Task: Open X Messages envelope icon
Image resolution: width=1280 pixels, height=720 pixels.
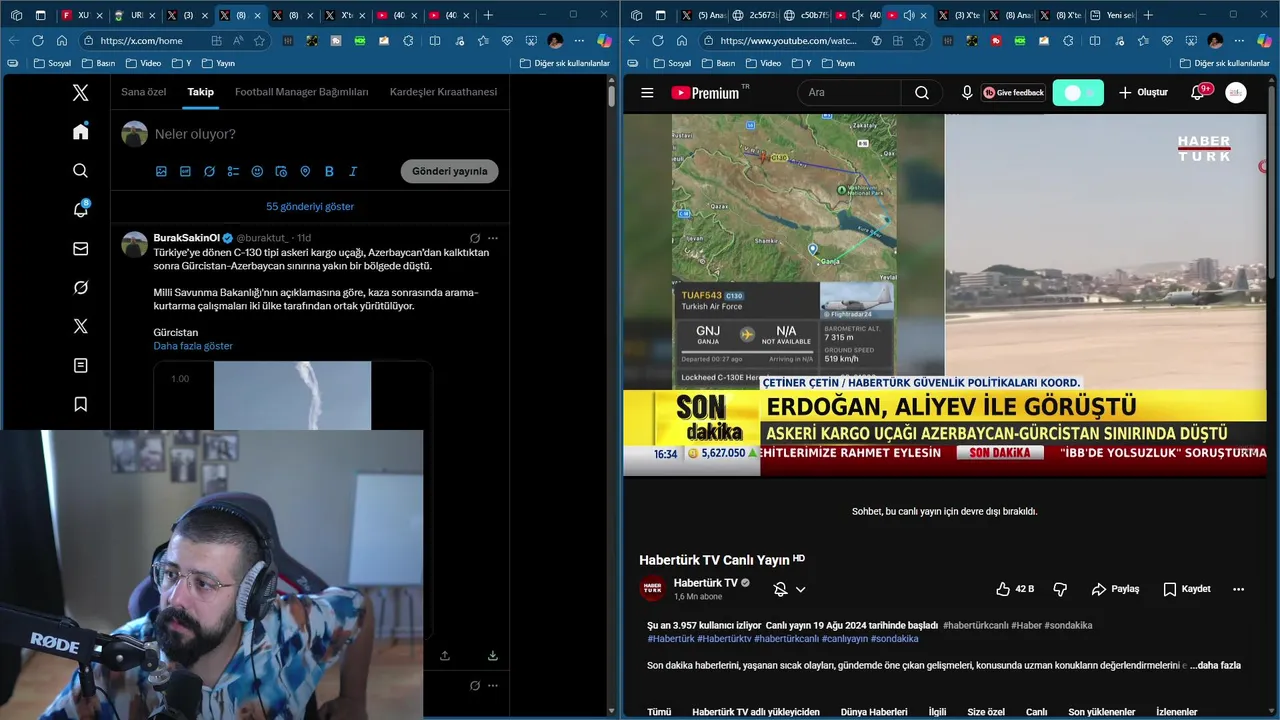Action: (x=81, y=249)
